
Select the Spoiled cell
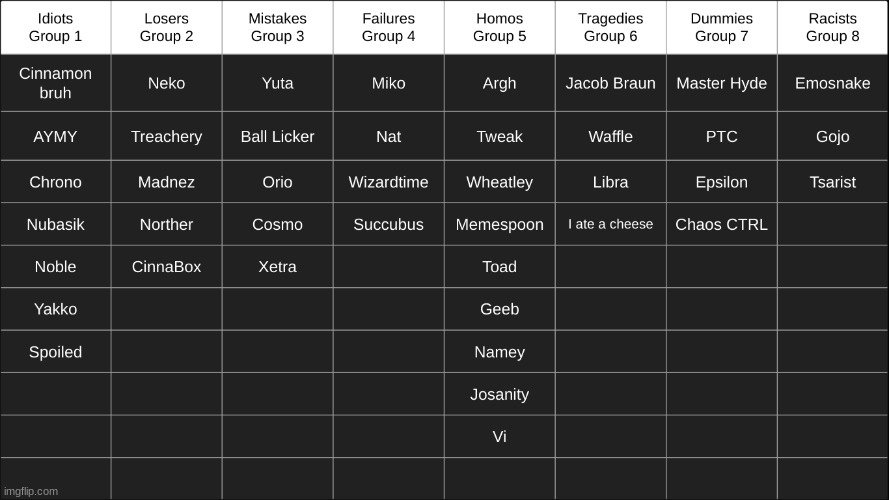56,352
